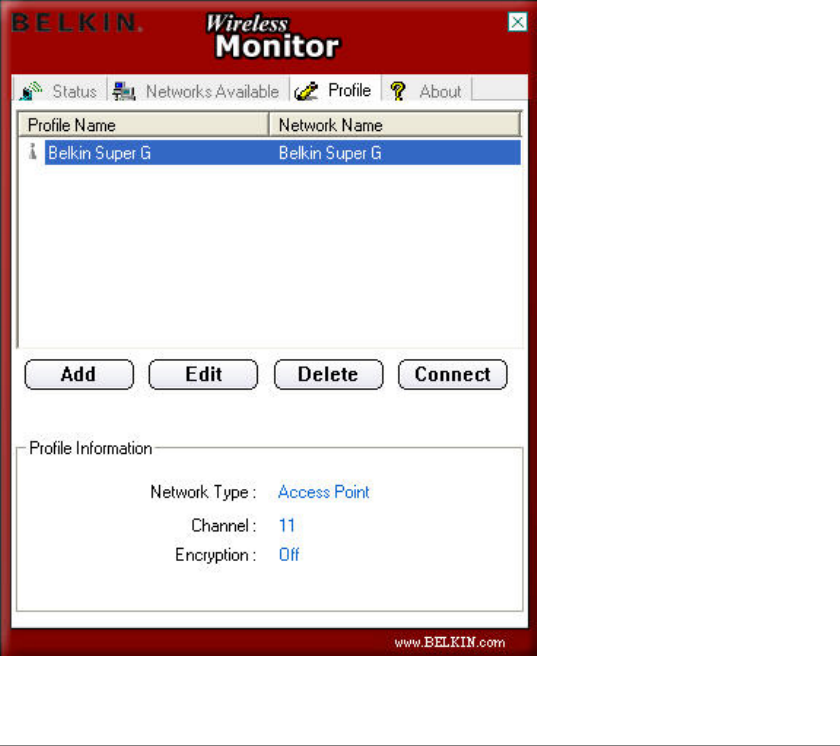Click the antenna icon beside Belkin Super G
840x746 pixels.
(x=32, y=152)
